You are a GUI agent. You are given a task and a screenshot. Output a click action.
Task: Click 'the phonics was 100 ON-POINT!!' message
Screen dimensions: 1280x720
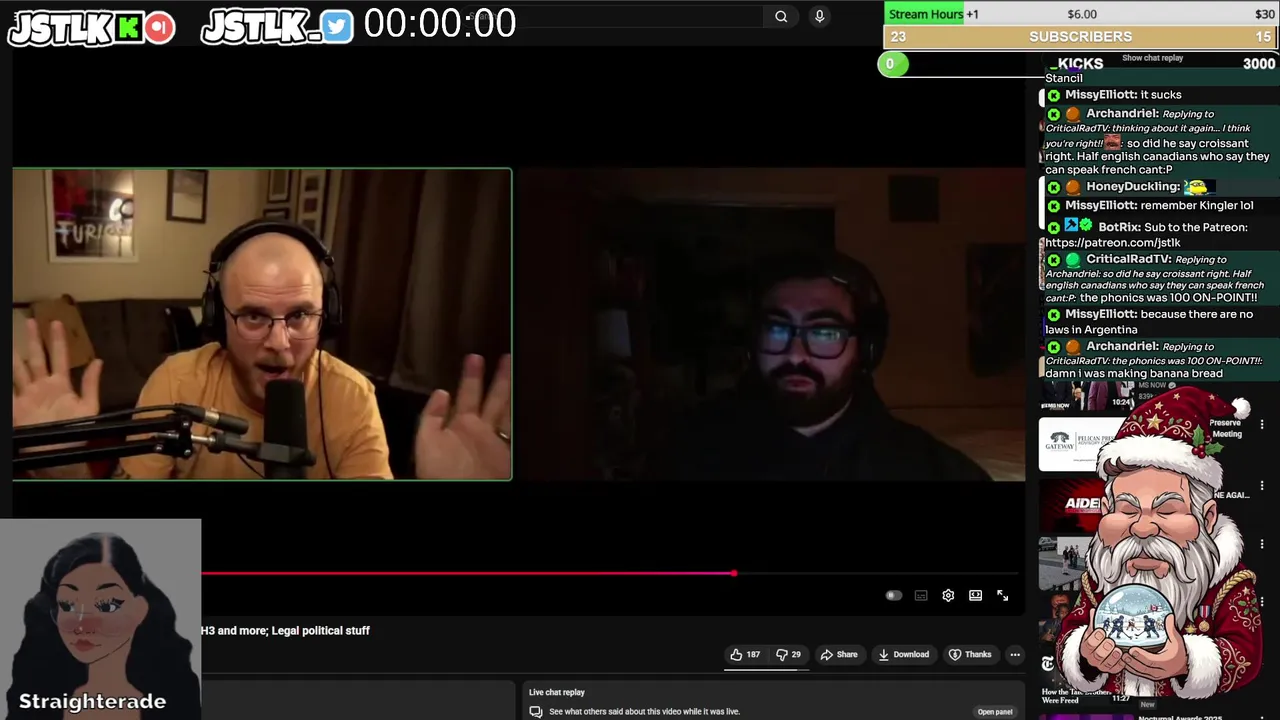coord(1168,298)
